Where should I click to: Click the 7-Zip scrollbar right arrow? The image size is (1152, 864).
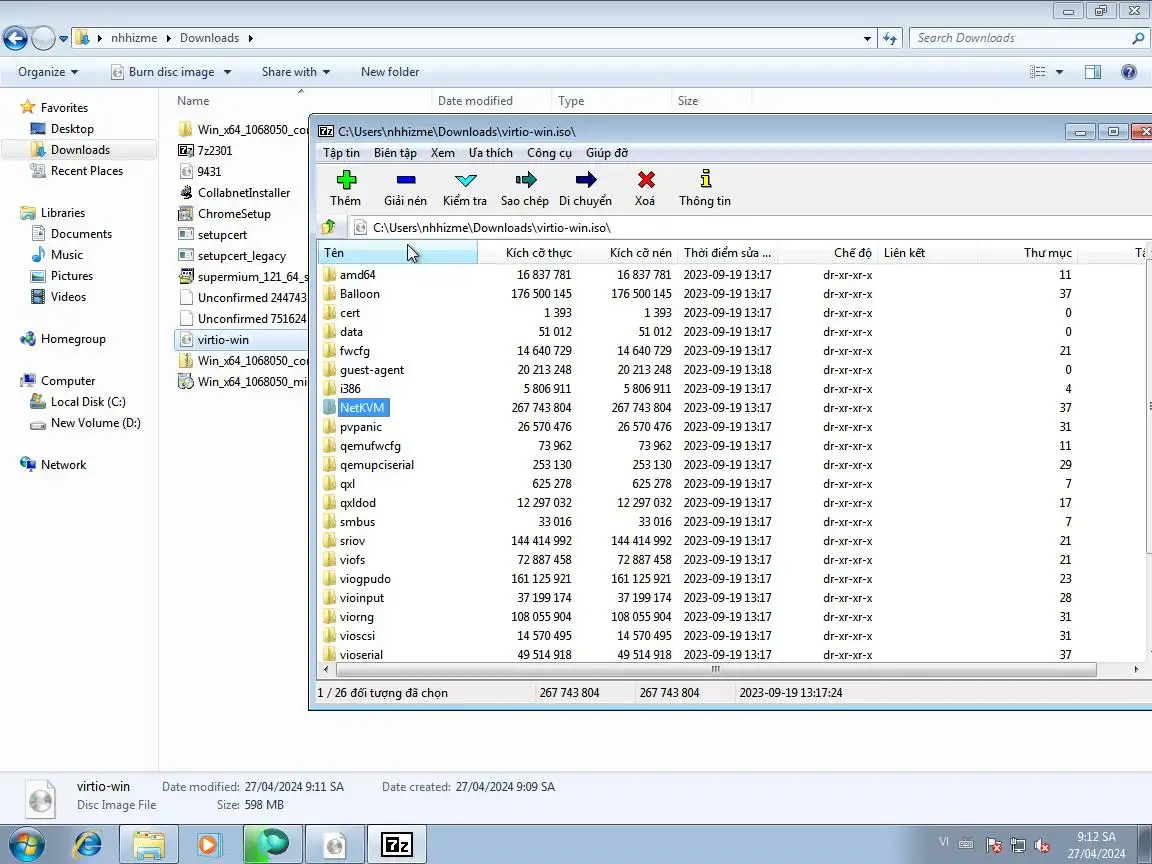[x=1136, y=669]
